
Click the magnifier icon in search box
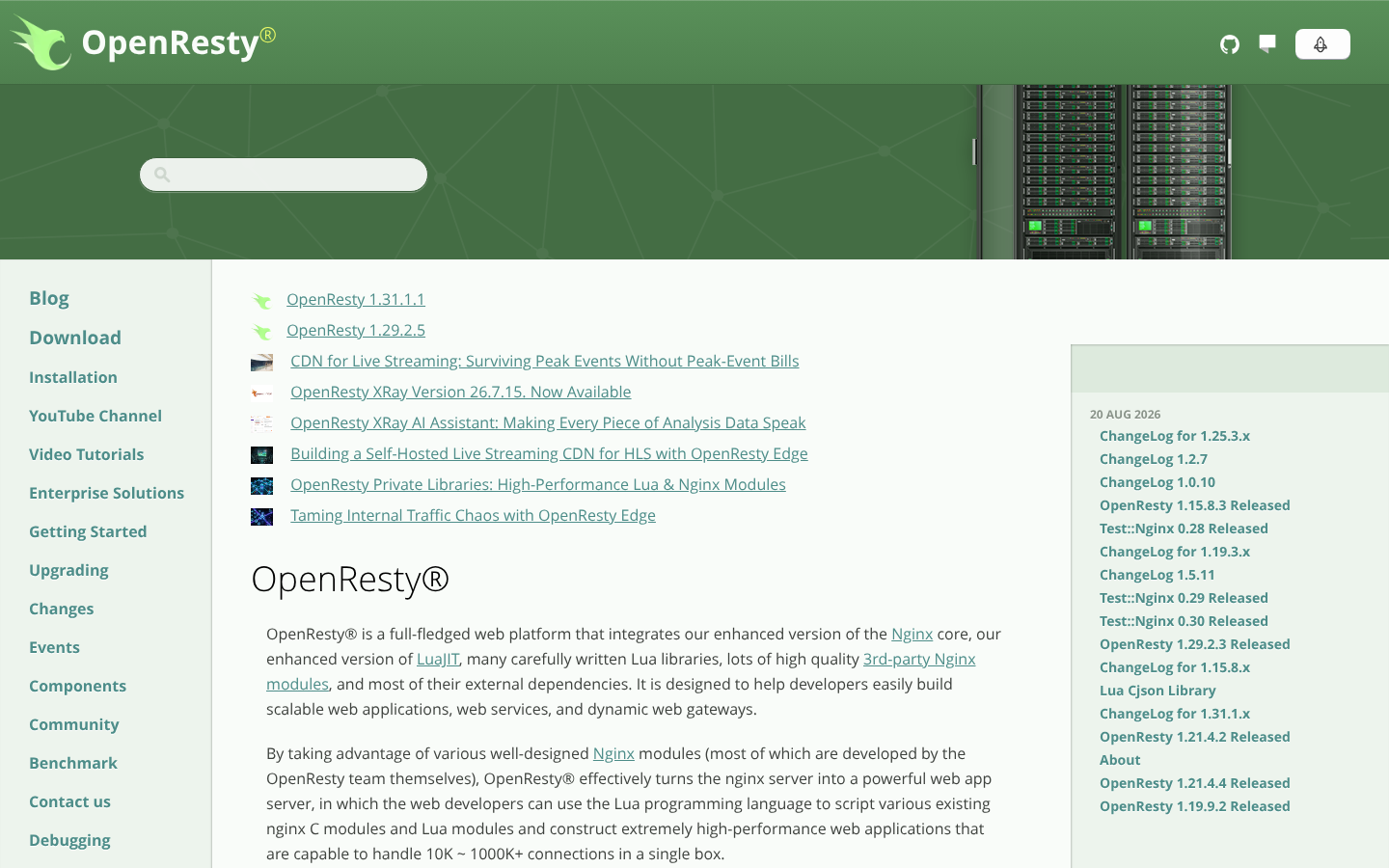[162, 175]
